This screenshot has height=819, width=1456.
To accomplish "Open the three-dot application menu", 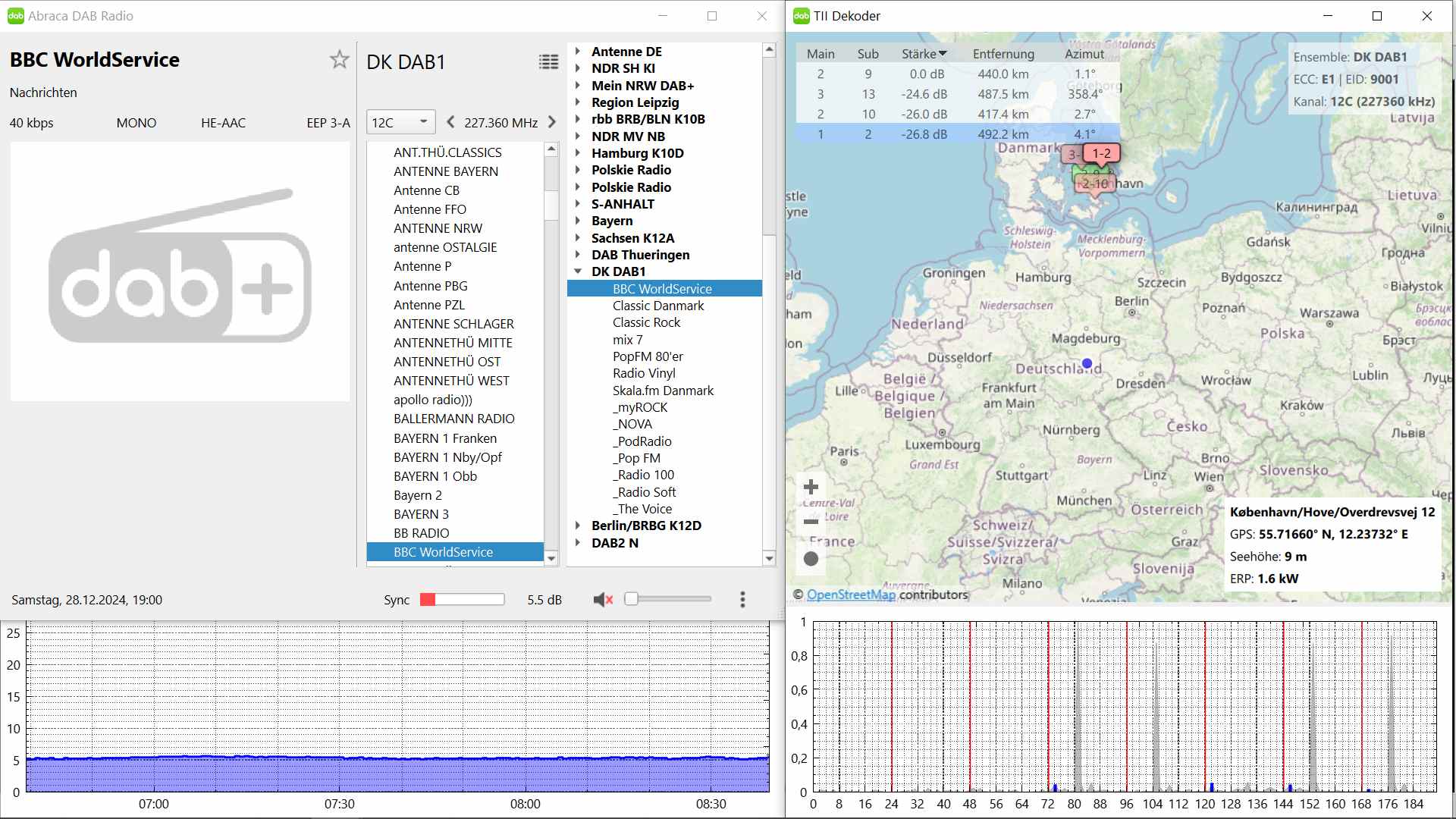I will pyautogui.click(x=742, y=600).
